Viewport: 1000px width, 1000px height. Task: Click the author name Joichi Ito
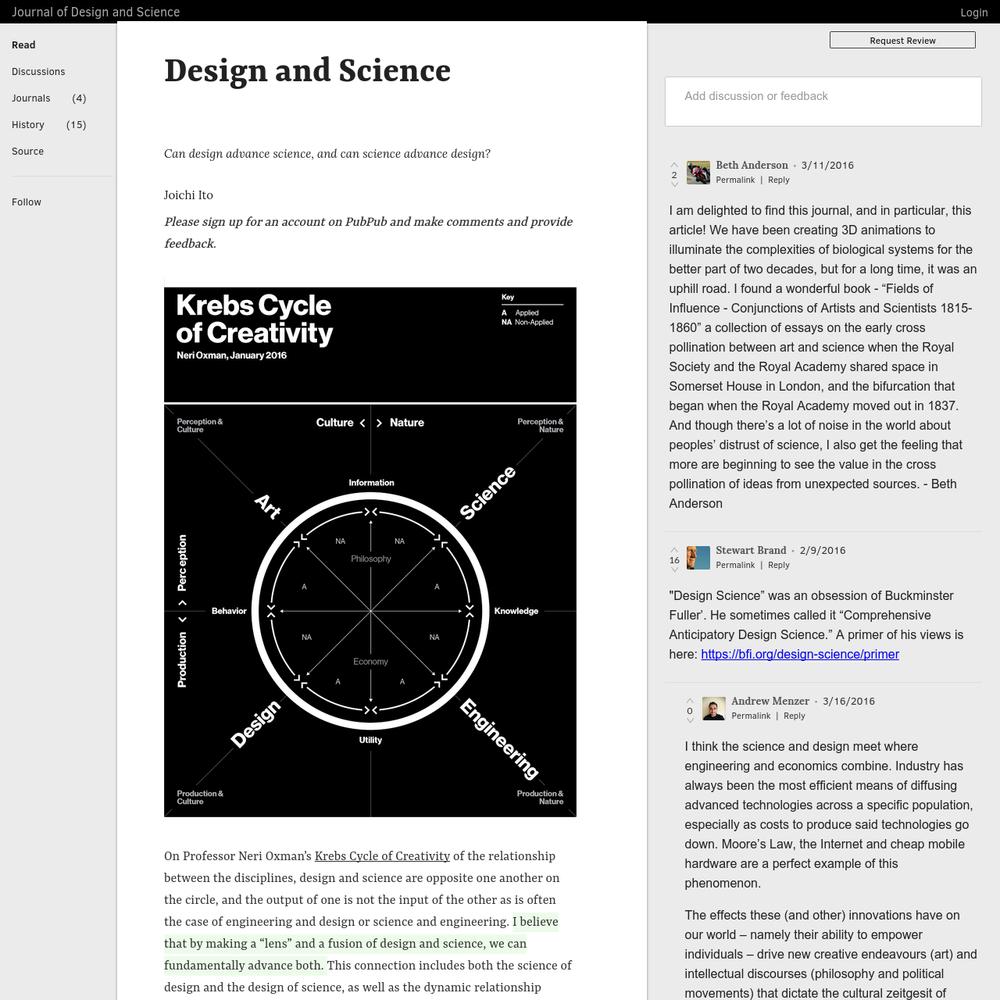[188, 195]
